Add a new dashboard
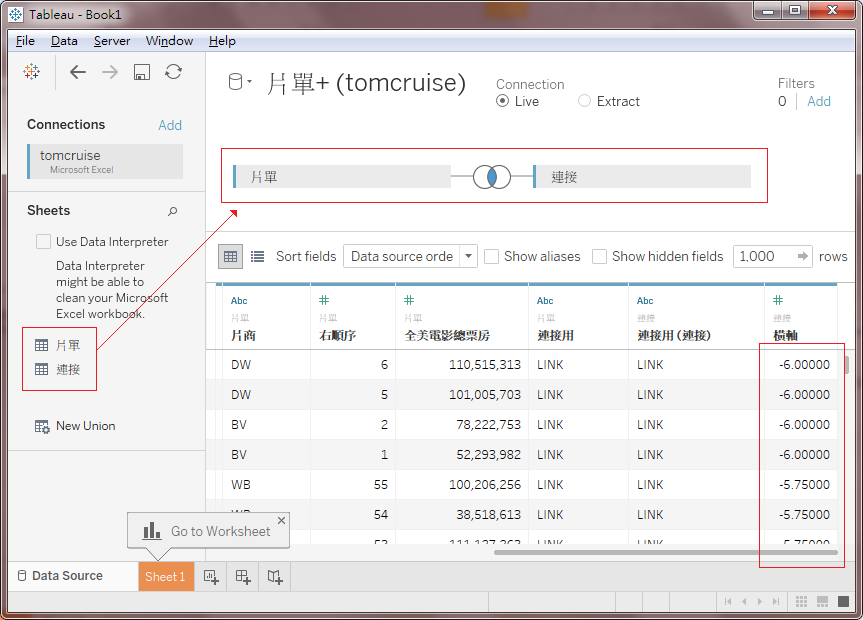Image resolution: width=863 pixels, height=620 pixels. [x=243, y=577]
